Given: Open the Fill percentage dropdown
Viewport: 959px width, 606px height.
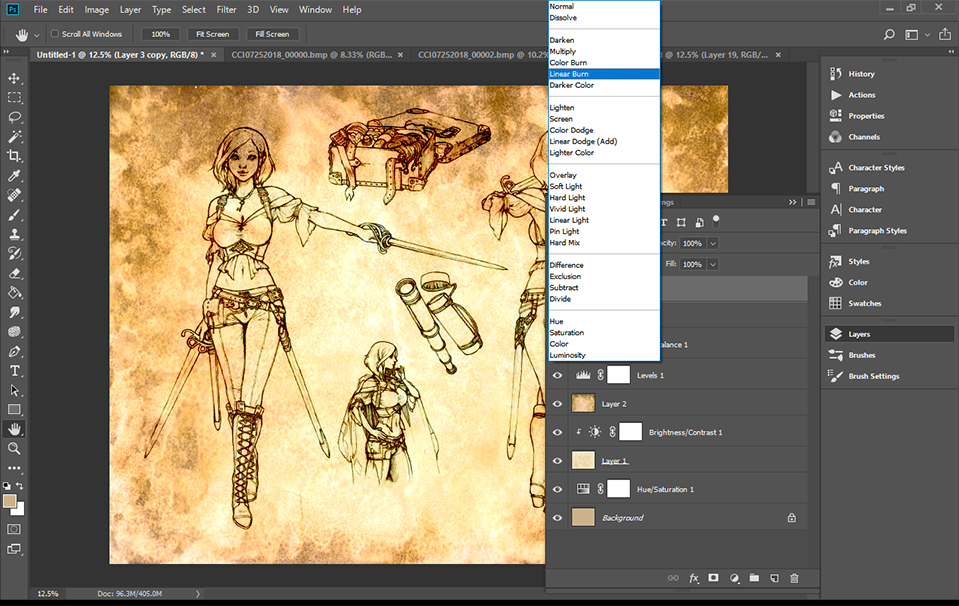Looking at the screenshot, I should coord(713,264).
